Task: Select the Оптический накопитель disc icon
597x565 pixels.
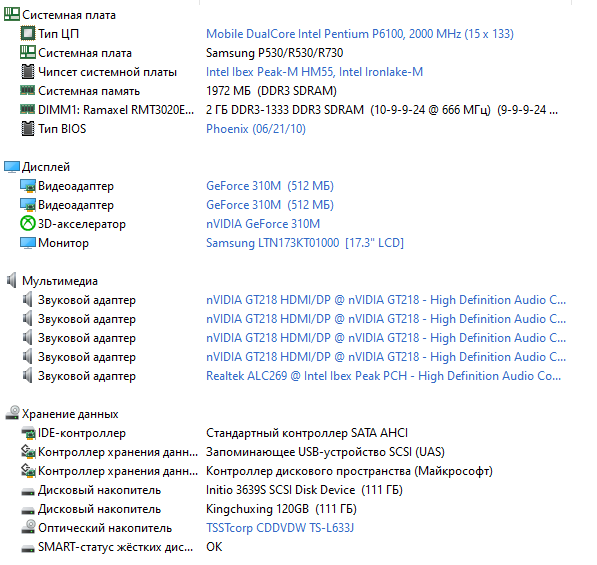Action: (x=28, y=527)
